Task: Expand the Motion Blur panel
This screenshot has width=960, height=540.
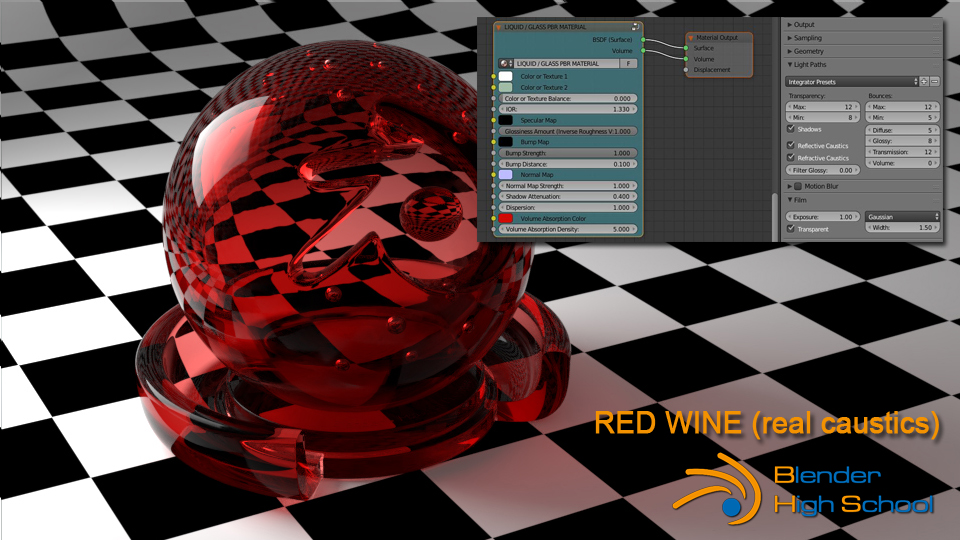Action: [x=790, y=186]
